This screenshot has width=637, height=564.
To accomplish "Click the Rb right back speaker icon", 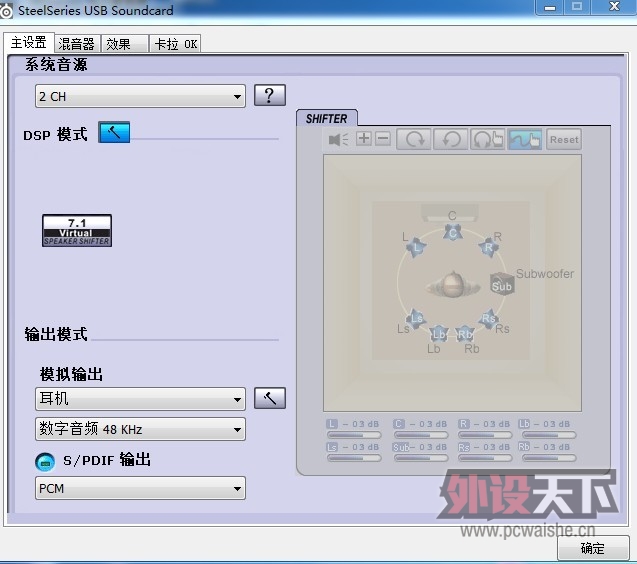I will coord(465,334).
